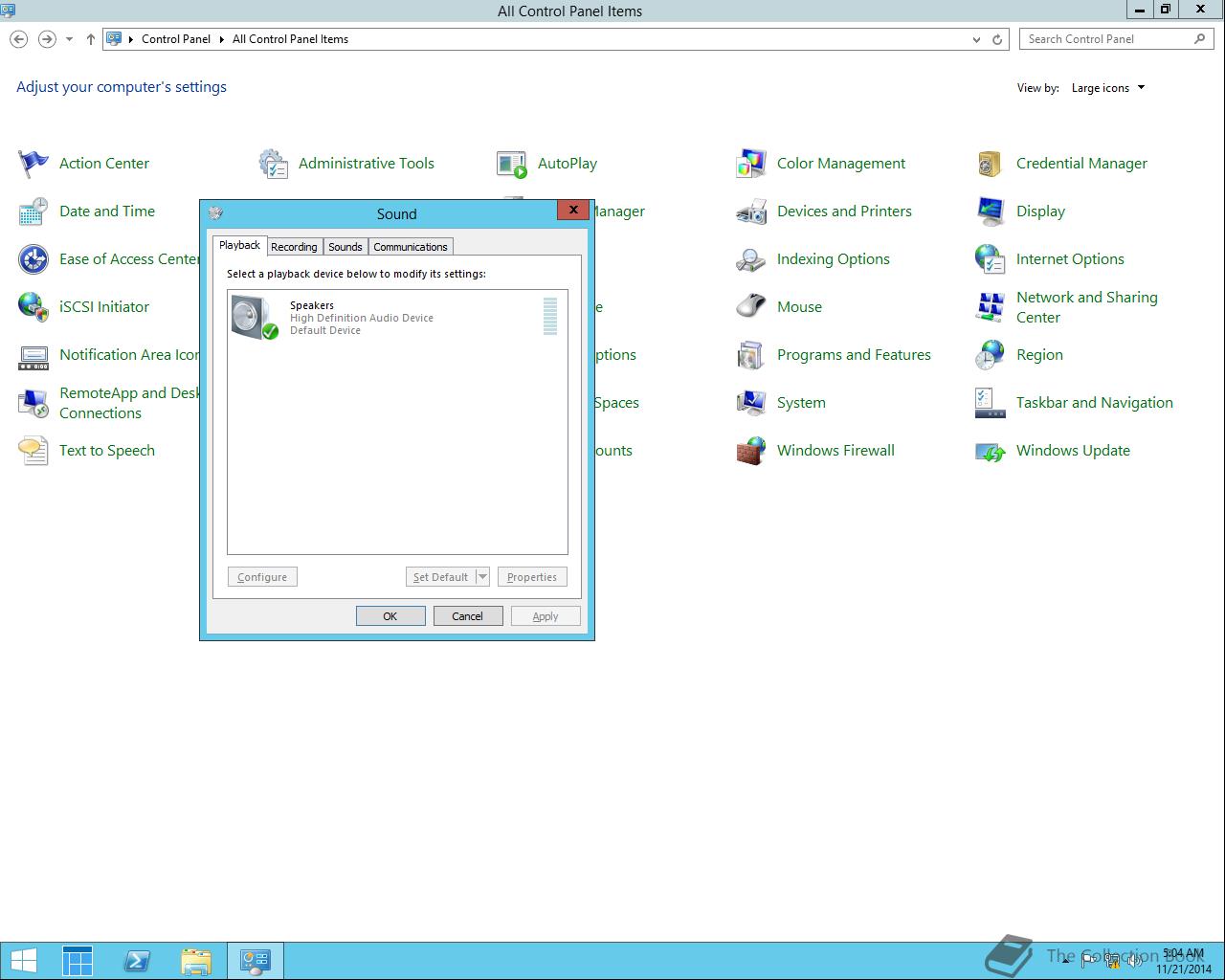Screen dimensions: 1225x980
Task: Expand the Control Panel breadcrumb arrow
Action: (x=222, y=39)
